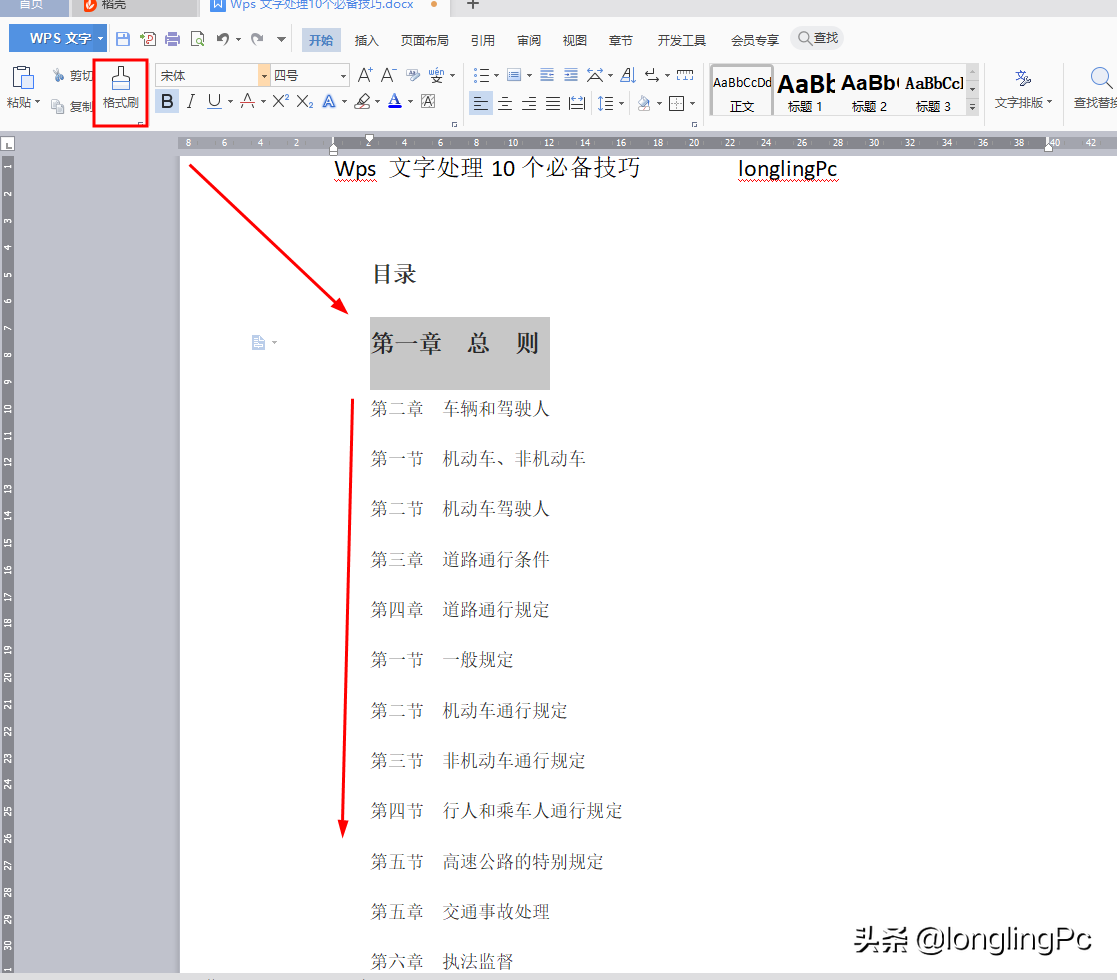Switch to the 审阅 (Review) tab
1117x980 pixels.
pyautogui.click(x=529, y=41)
